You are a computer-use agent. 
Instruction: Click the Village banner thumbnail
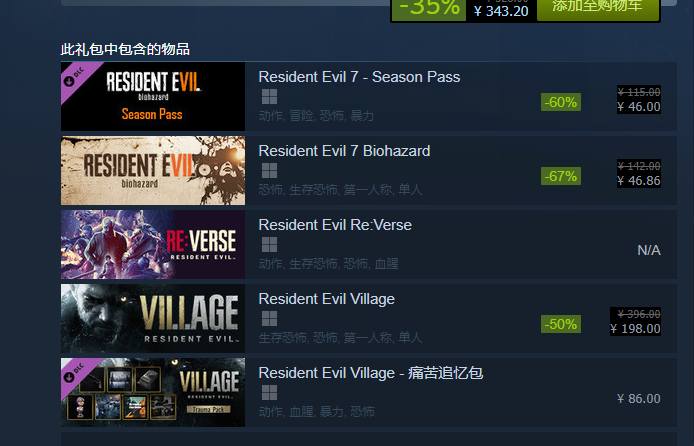(x=153, y=318)
